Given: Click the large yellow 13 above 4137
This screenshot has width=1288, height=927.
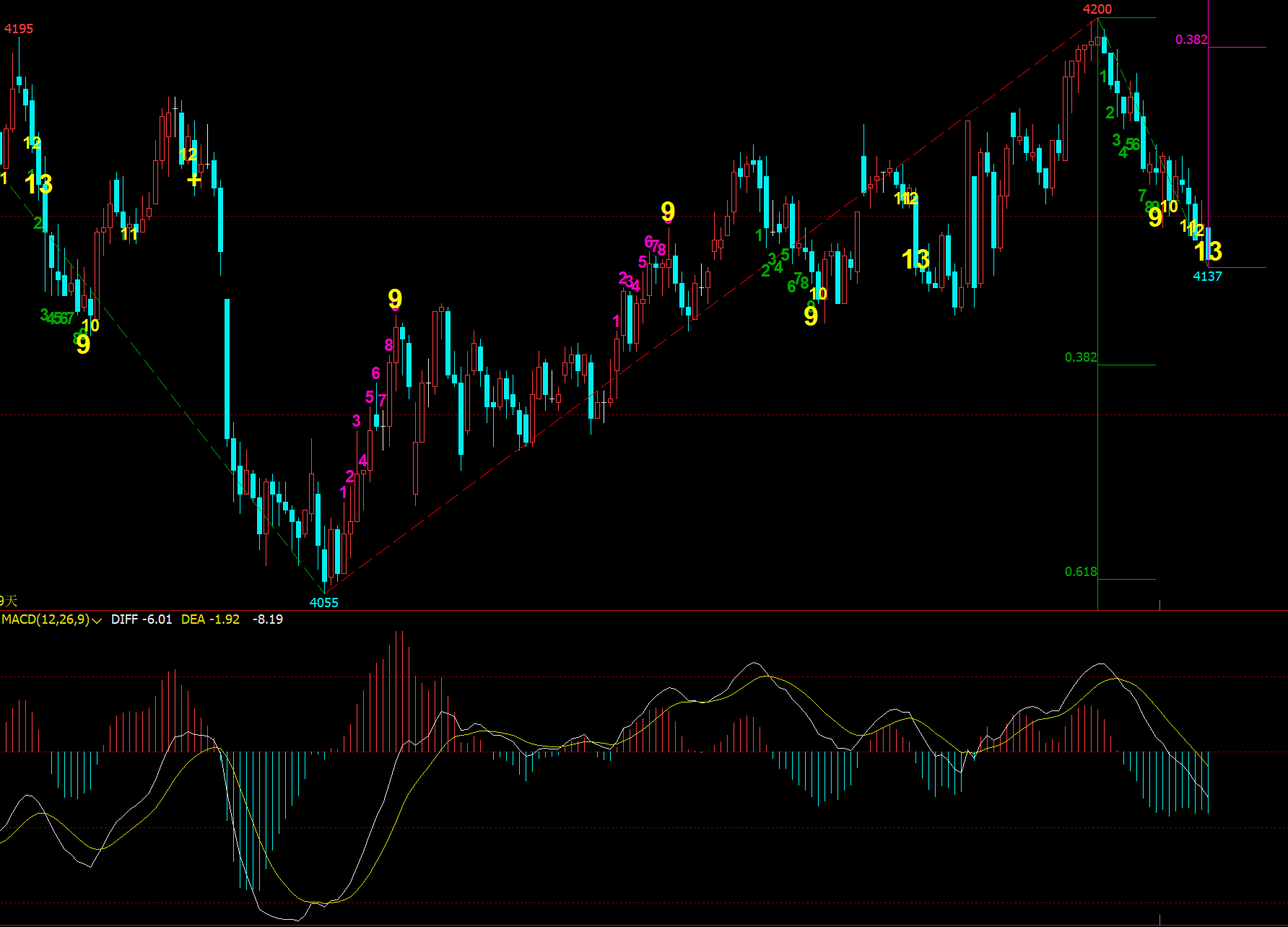Looking at the screenshot, I should click(1208, 251).
